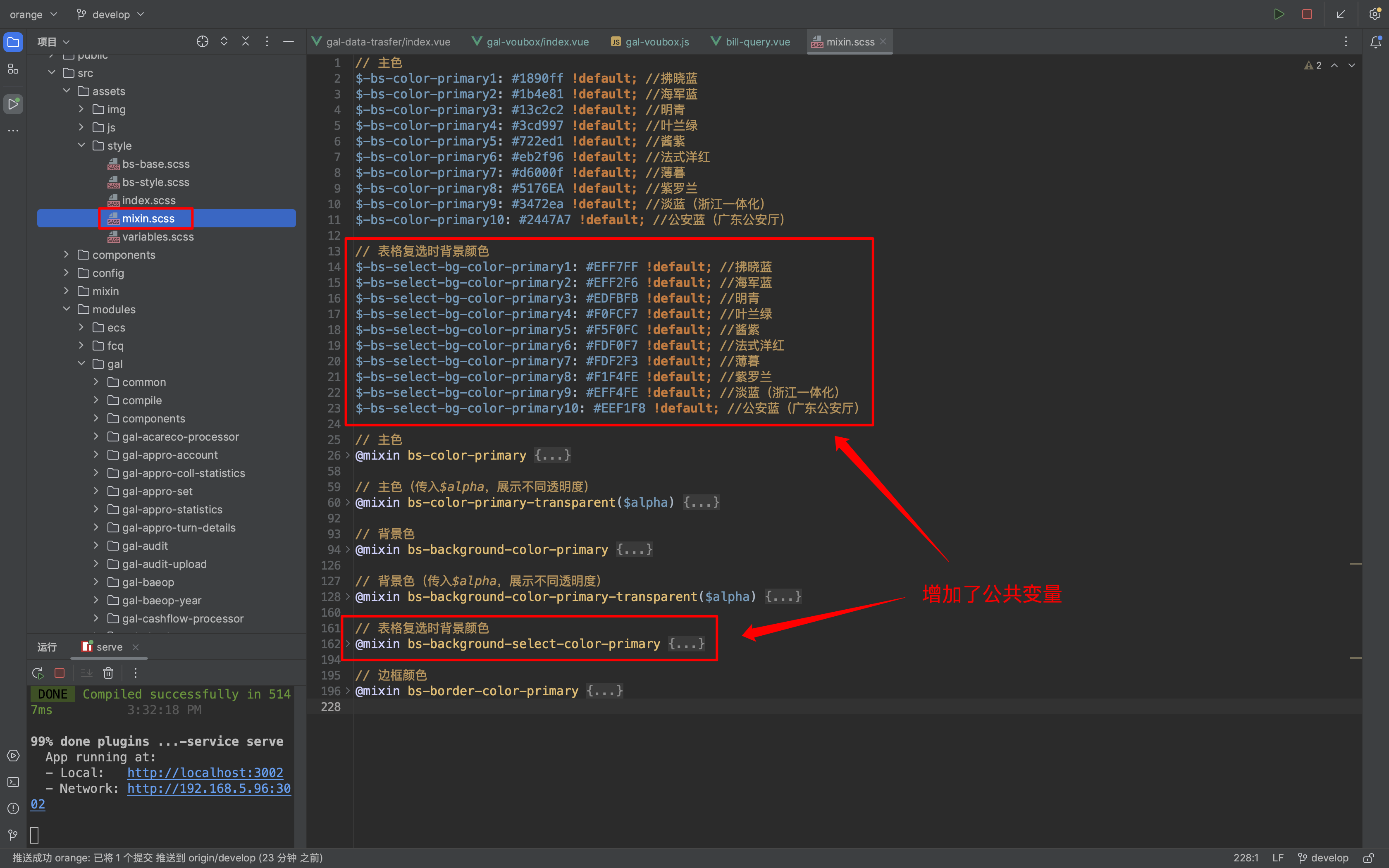Hide the project panel

[289, 41]
